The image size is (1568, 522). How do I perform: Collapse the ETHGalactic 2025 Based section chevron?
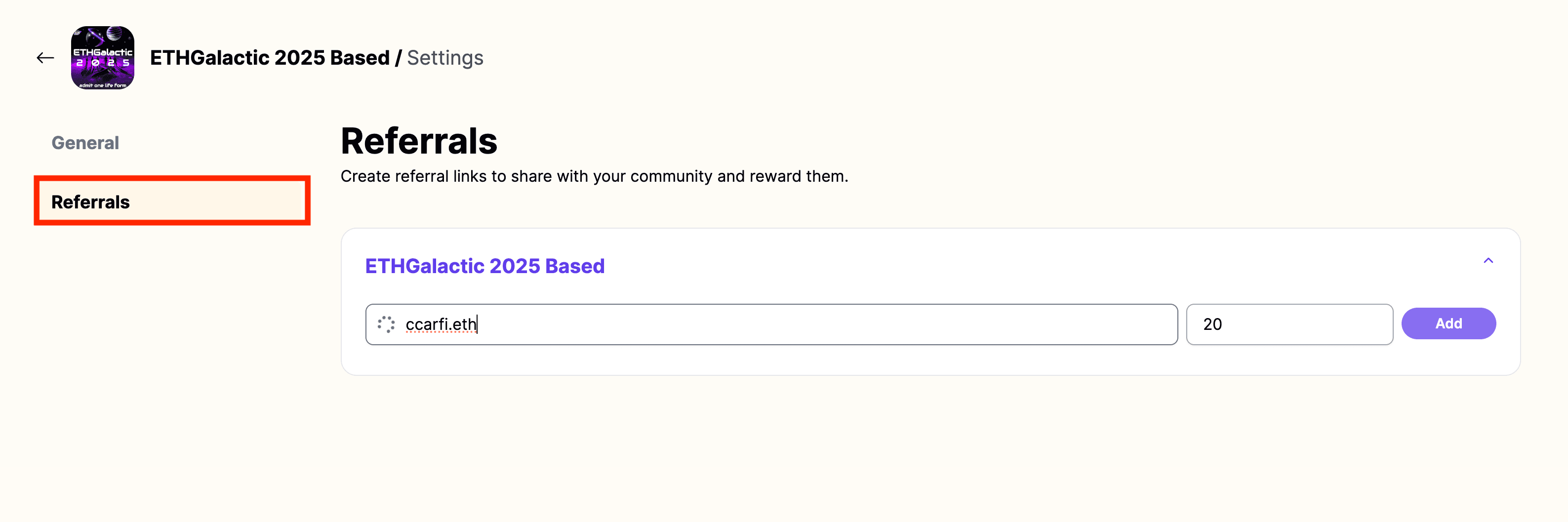[x=1488, y=261]
